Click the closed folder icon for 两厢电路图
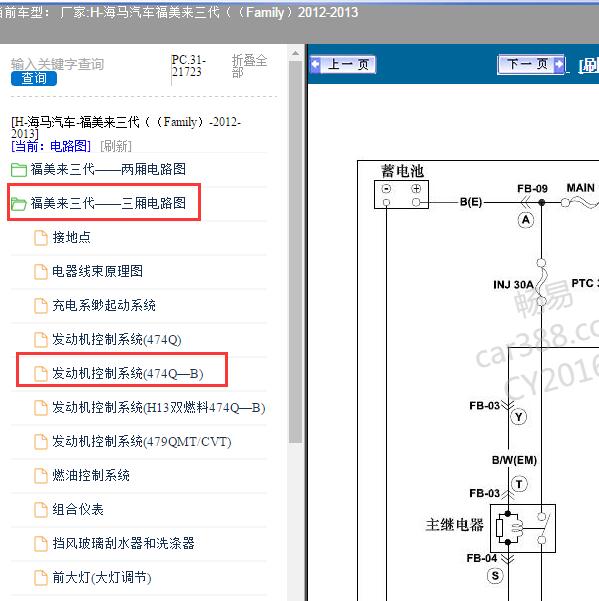 (19, 170)
